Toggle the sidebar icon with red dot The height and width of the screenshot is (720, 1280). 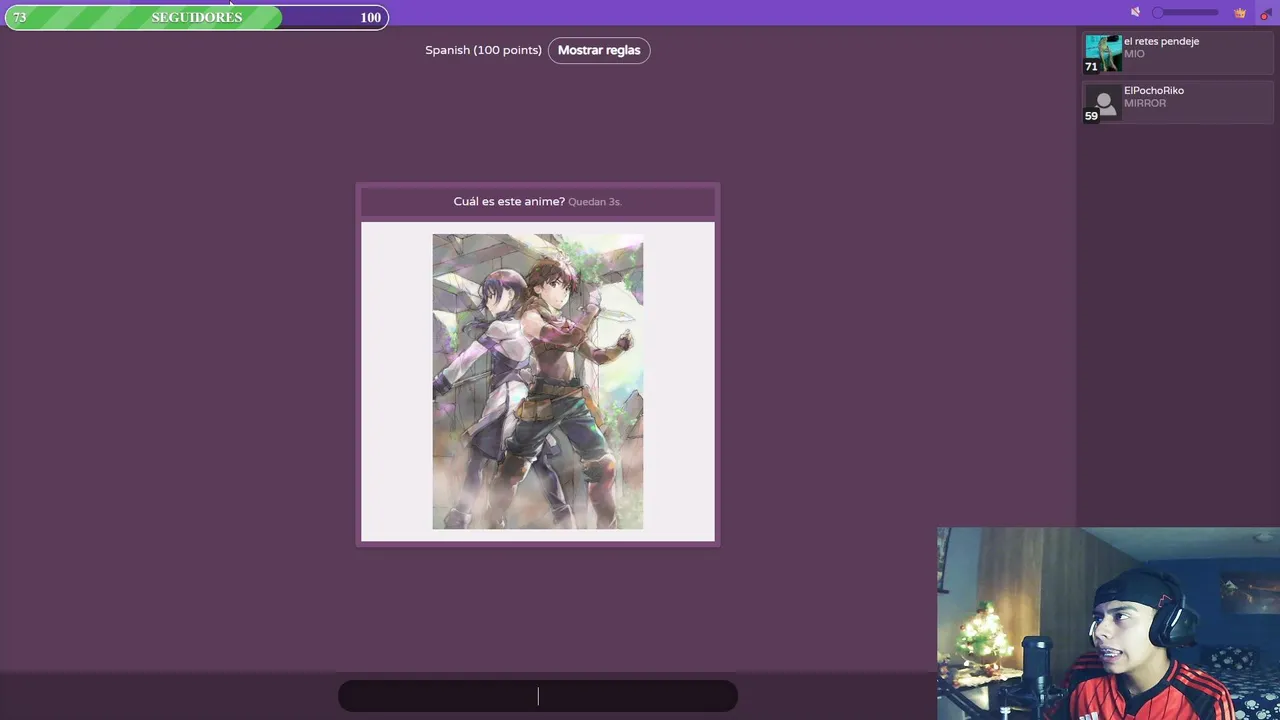(1265, 13)
